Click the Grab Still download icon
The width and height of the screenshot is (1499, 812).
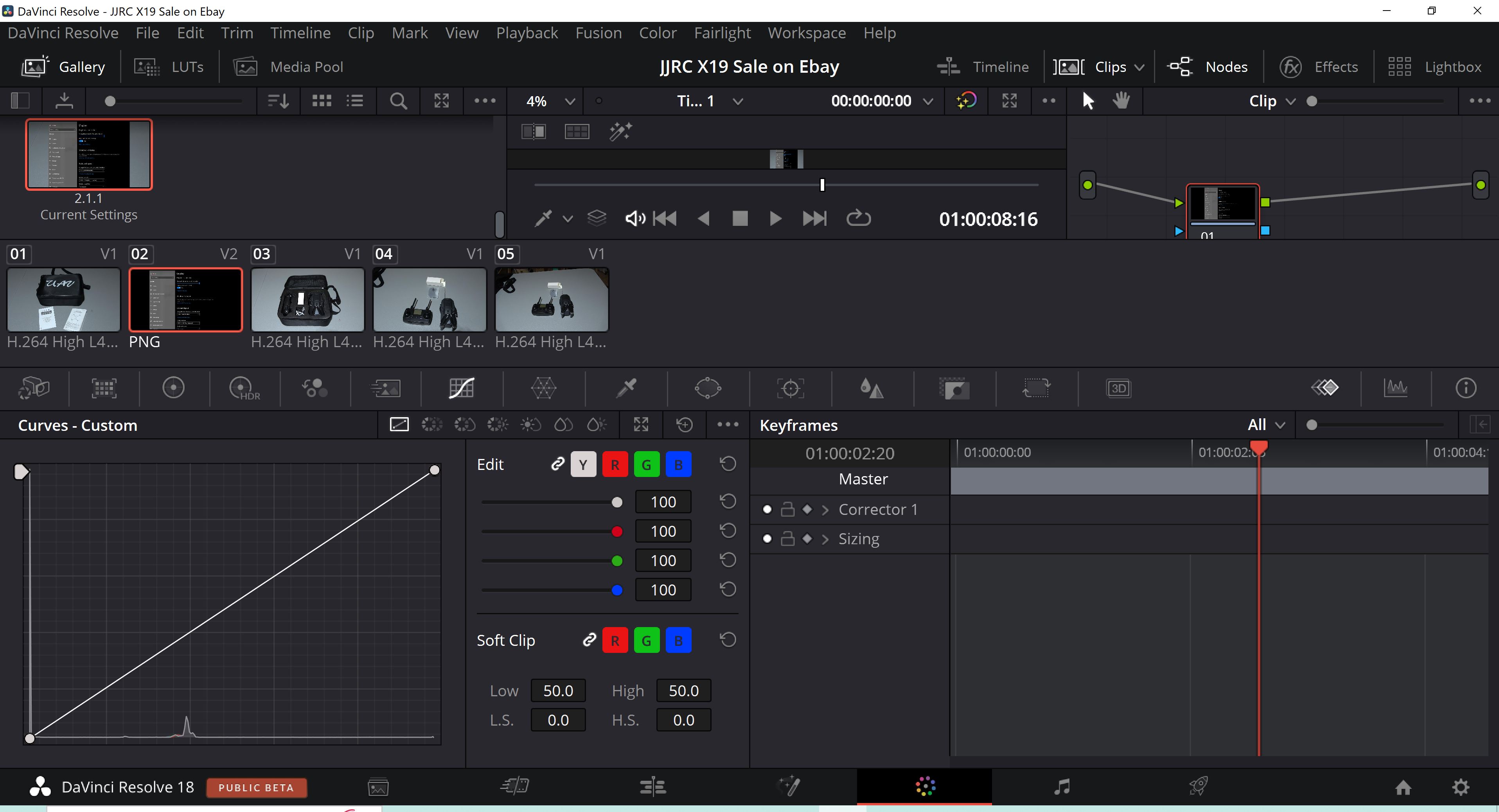pyautogui.click(x=64, y=100)
